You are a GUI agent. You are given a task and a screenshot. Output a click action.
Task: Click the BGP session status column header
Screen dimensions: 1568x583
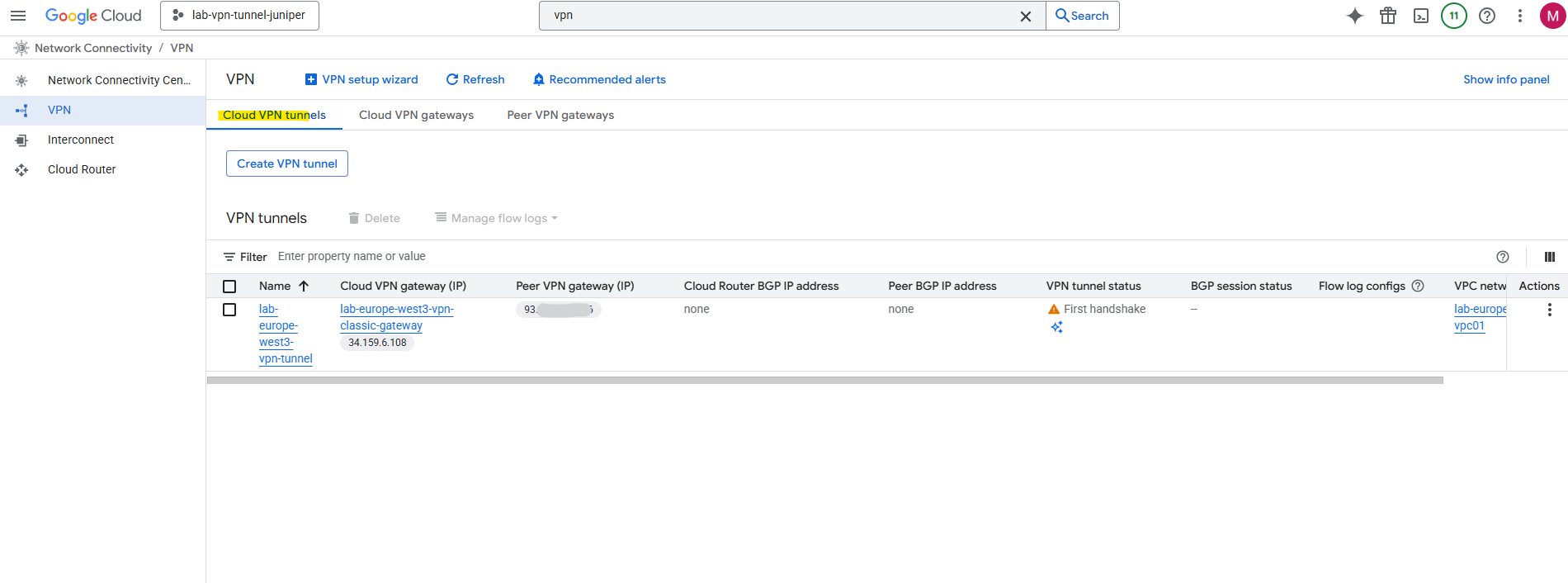(1241, 286)
